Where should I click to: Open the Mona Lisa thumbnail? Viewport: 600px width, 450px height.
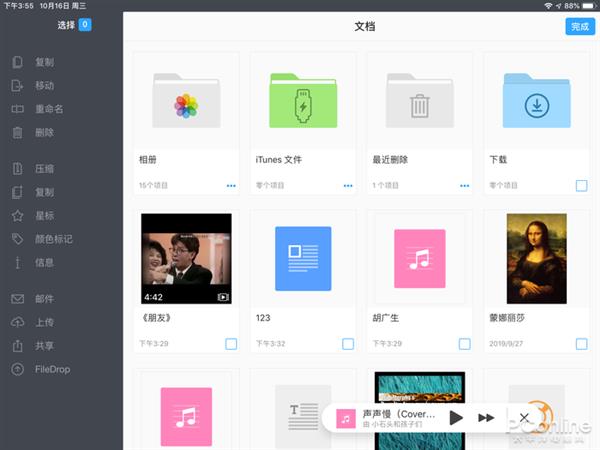(x=536, y=258)
